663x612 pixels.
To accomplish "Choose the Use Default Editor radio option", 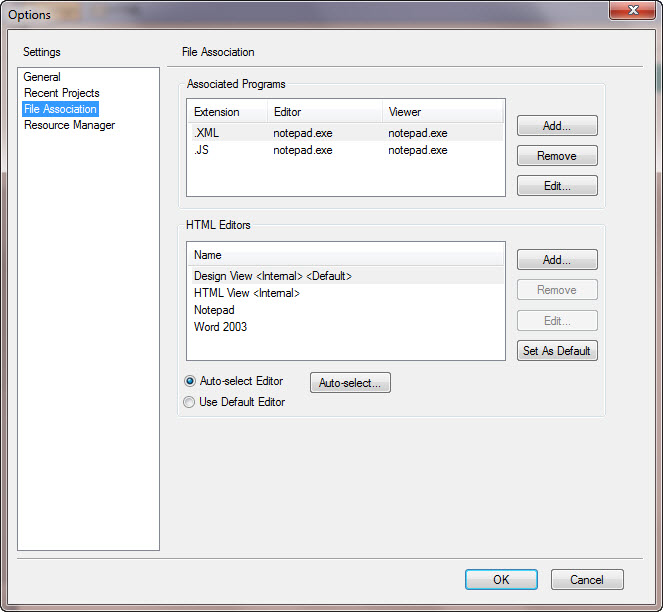I will point(190,402).
